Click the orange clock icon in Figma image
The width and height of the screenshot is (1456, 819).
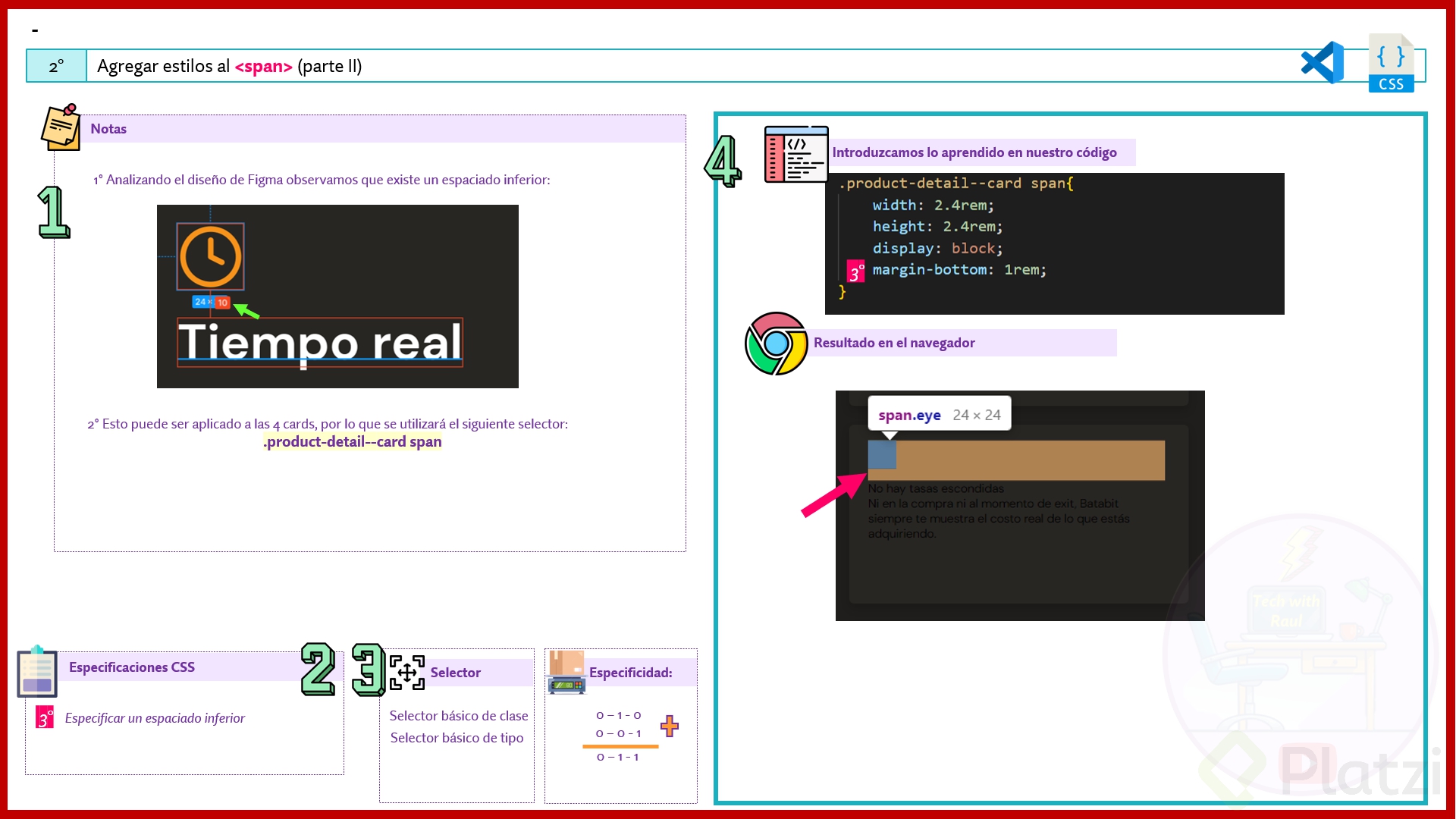point(211,257)
